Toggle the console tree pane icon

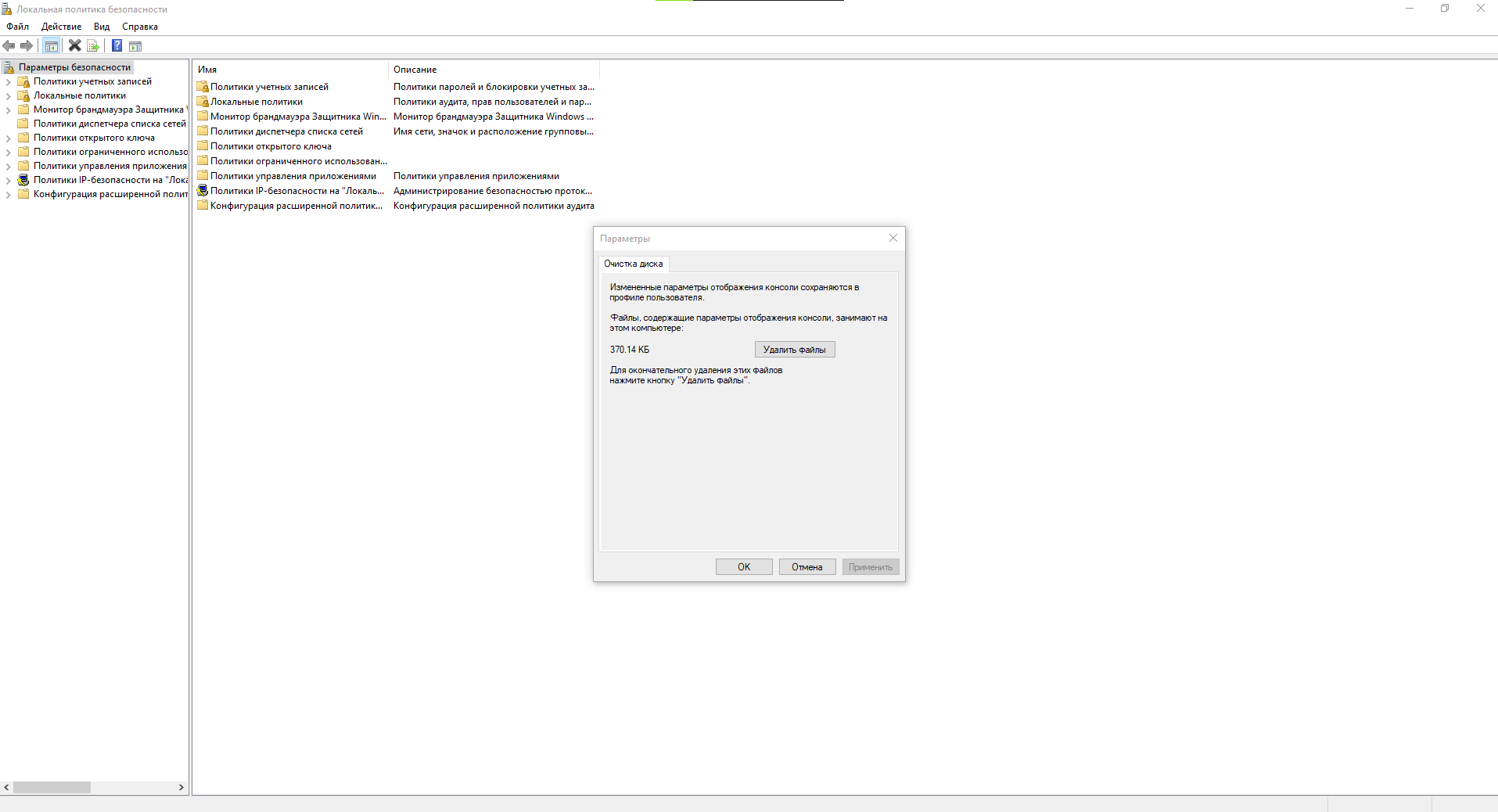click(51, 46)
